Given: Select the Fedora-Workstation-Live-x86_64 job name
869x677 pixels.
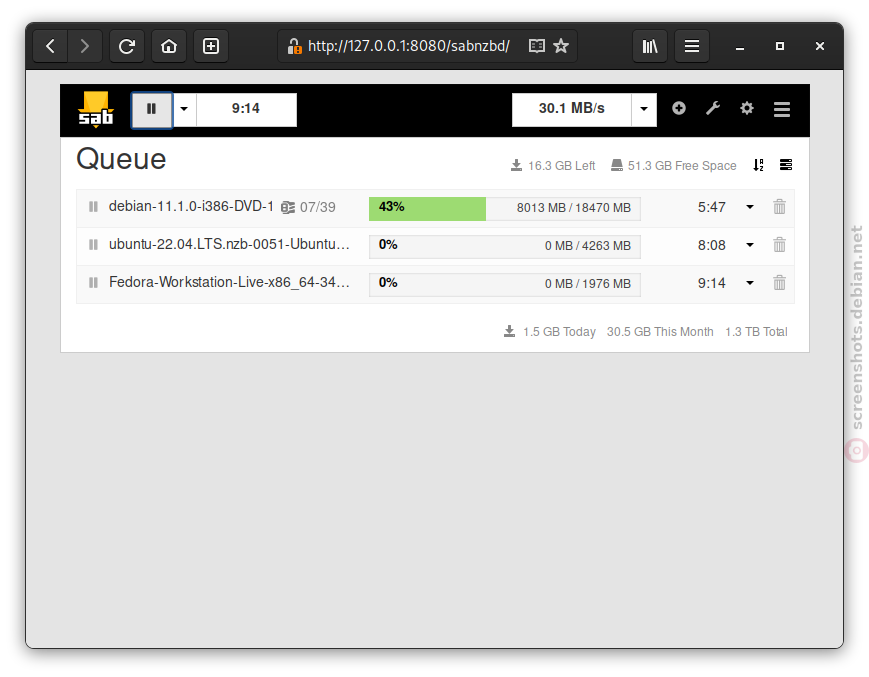Looking at the screenshot, I should (229, 283).
